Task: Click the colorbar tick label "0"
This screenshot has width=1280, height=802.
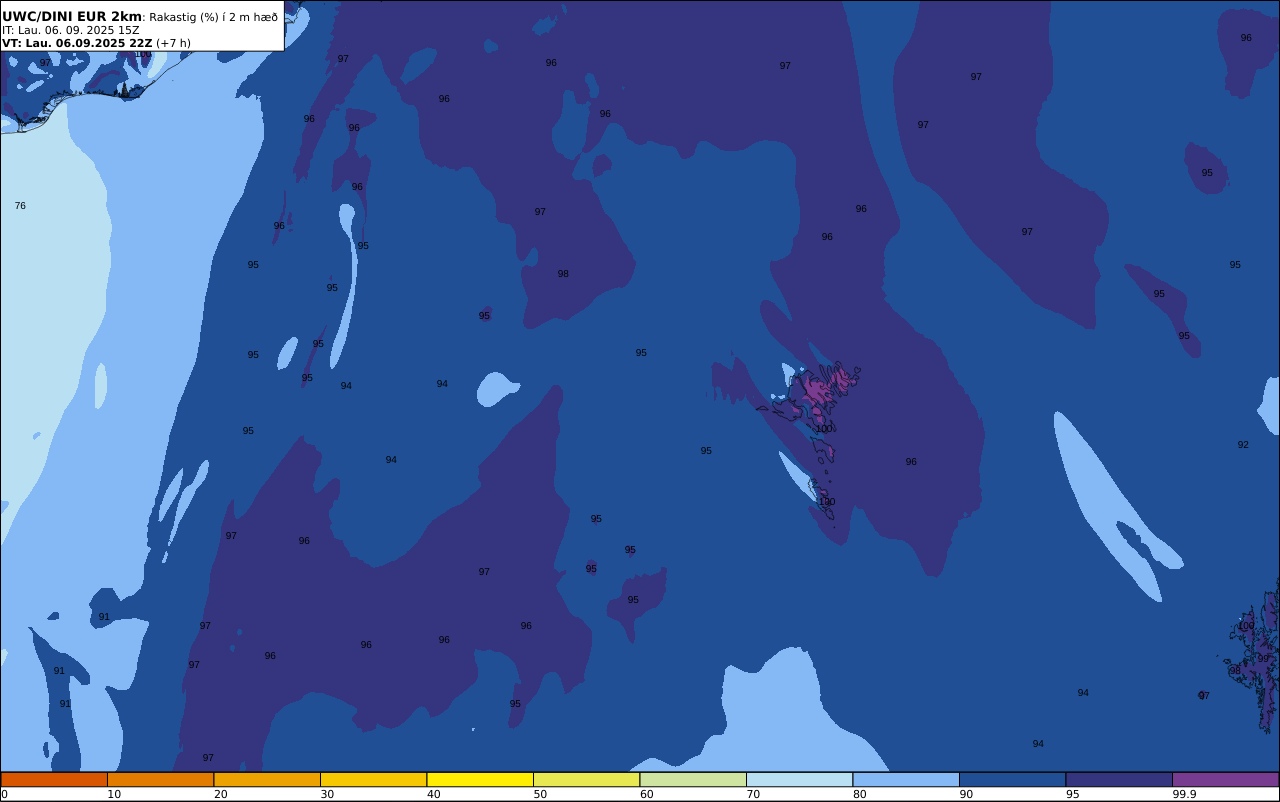Action: pyautogui.click(x=4, y=794)
